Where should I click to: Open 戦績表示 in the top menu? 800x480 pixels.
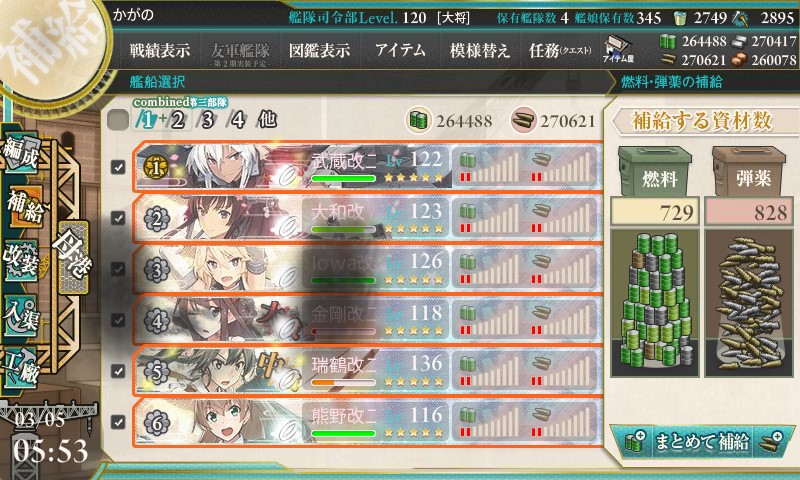pyautogui.click(x=159, y=50)
